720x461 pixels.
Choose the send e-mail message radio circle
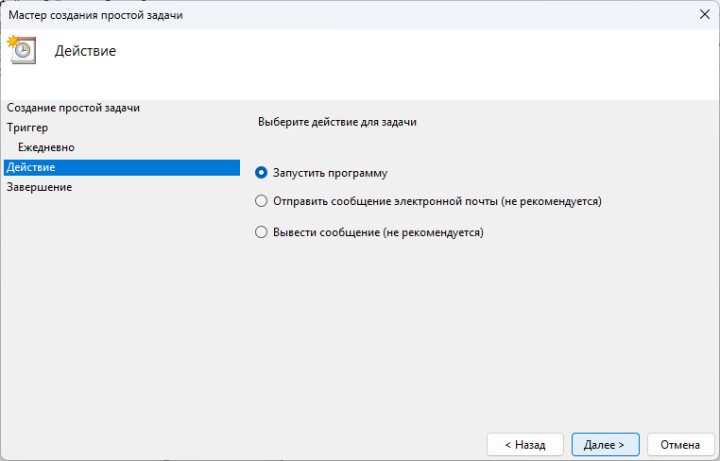click(x=262, y=201)
